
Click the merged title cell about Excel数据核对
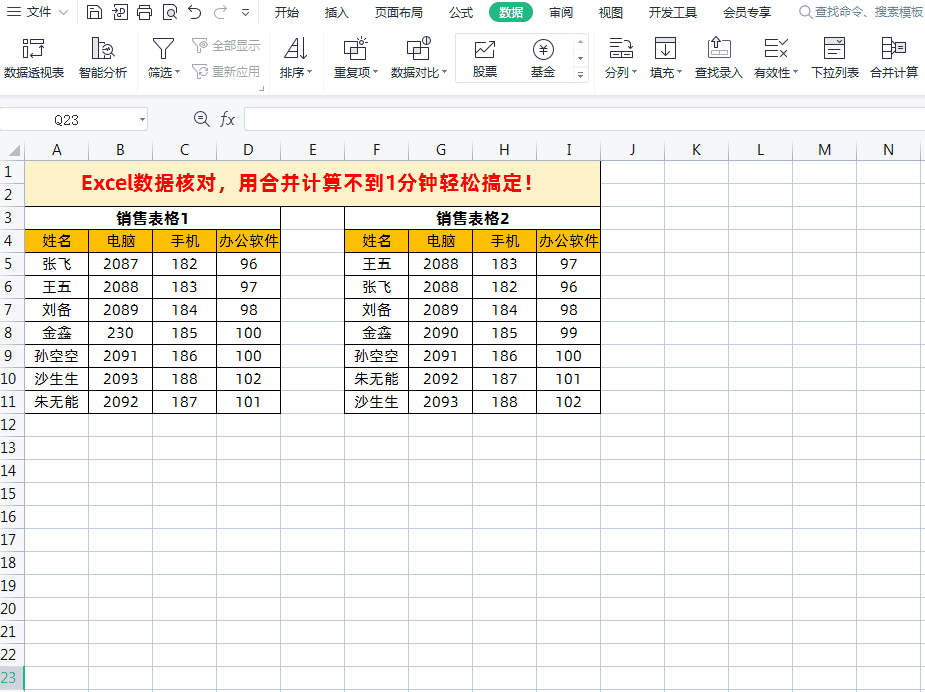pyautogui.click(x=313, y=183)
